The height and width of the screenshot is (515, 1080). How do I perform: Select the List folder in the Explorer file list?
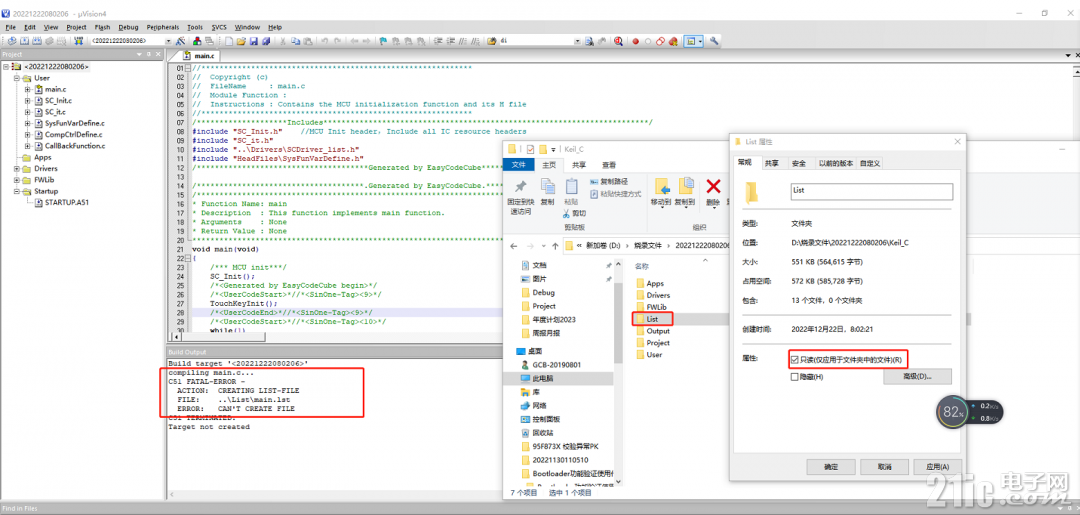[651, 319]
